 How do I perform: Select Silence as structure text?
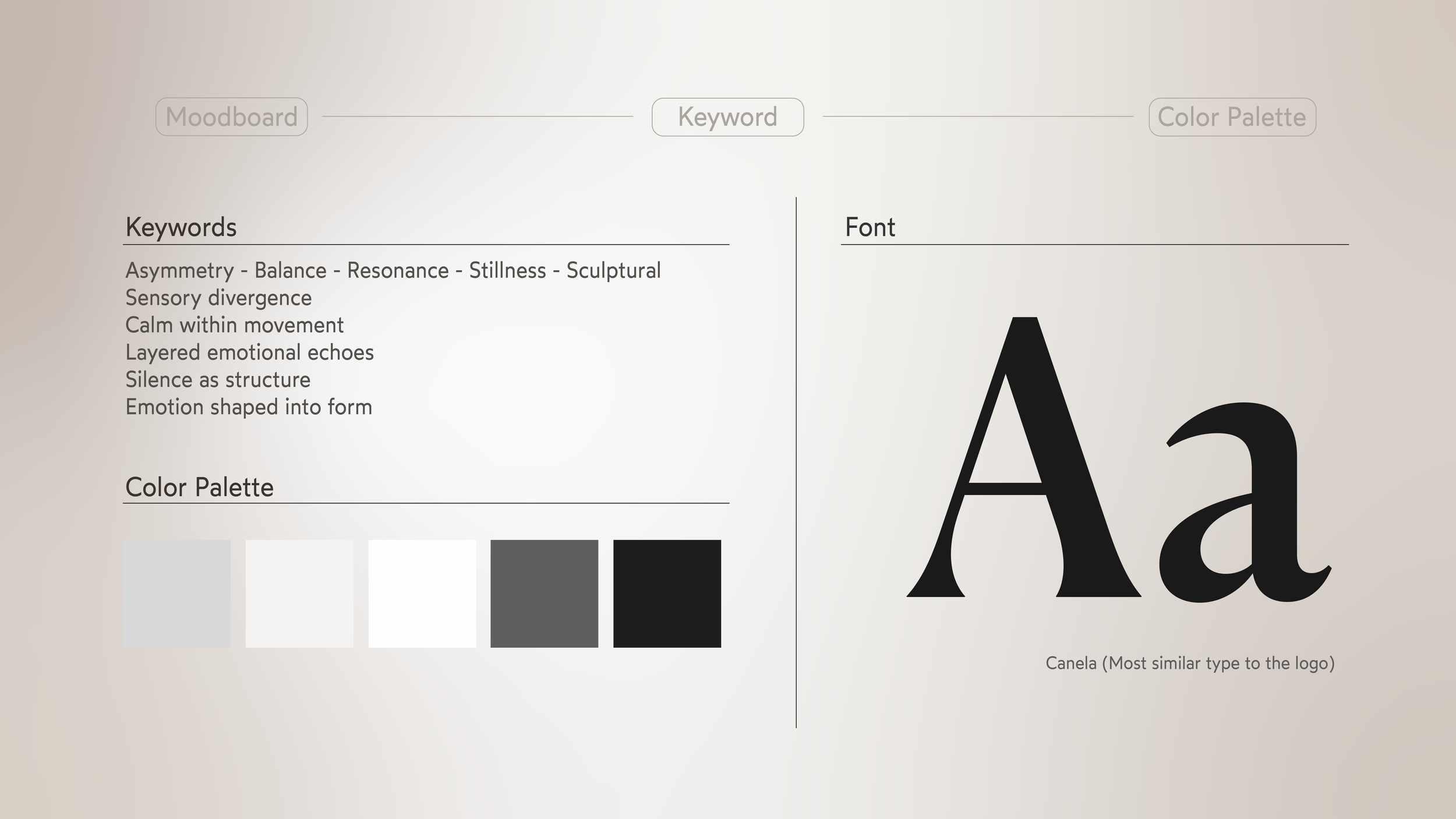pos(218,380)
